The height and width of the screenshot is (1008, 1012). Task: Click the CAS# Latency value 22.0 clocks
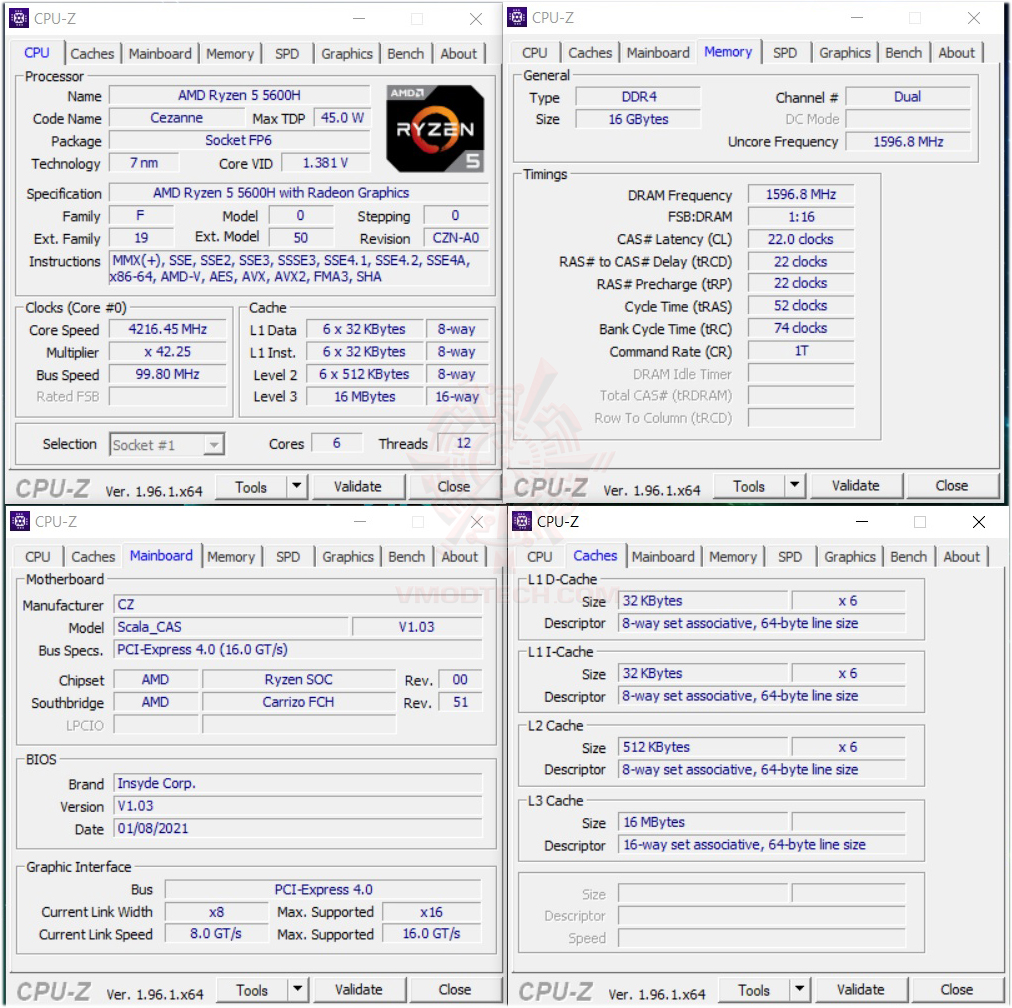801,239
